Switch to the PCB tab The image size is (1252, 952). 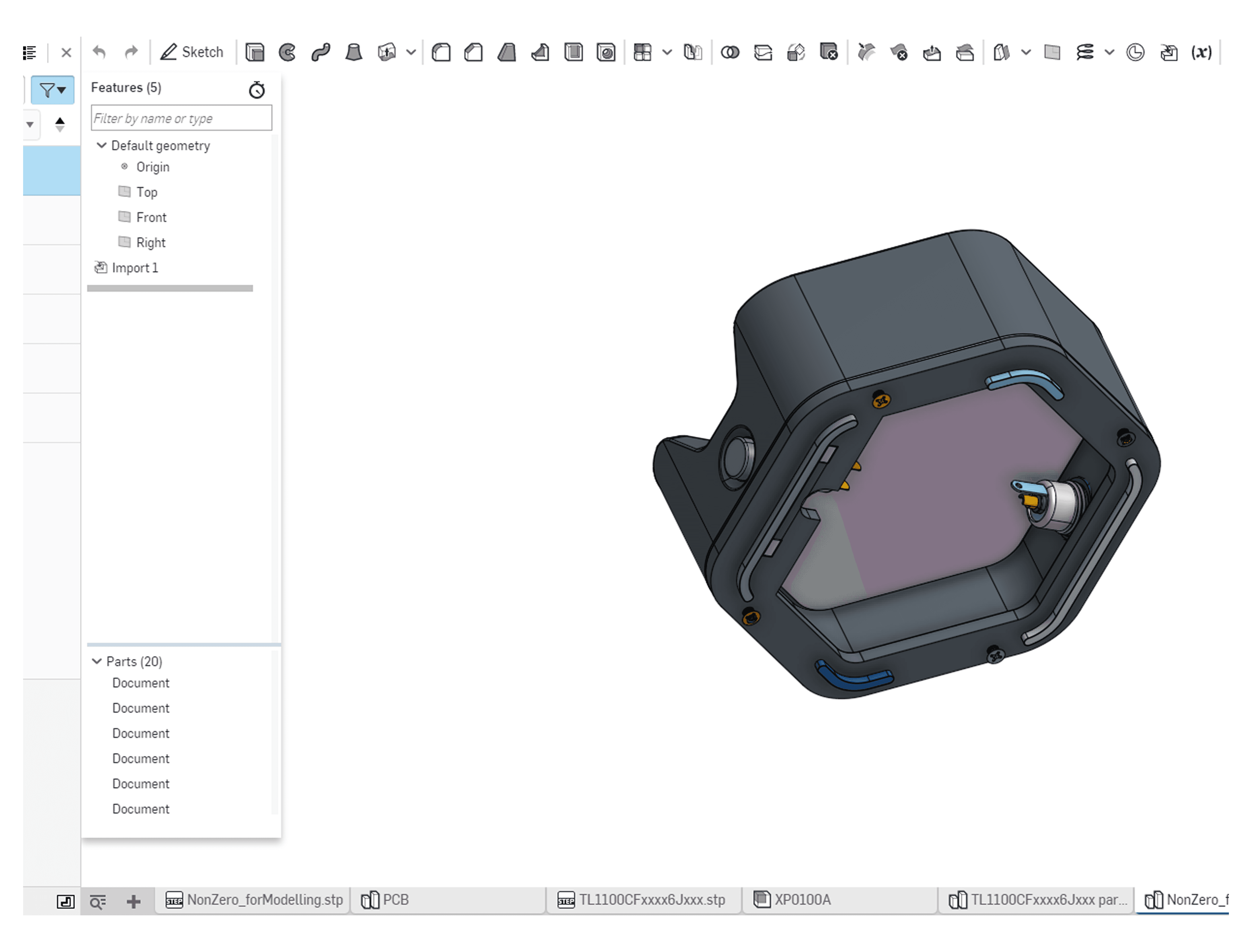pyautogui.click(x=395, y=900)
